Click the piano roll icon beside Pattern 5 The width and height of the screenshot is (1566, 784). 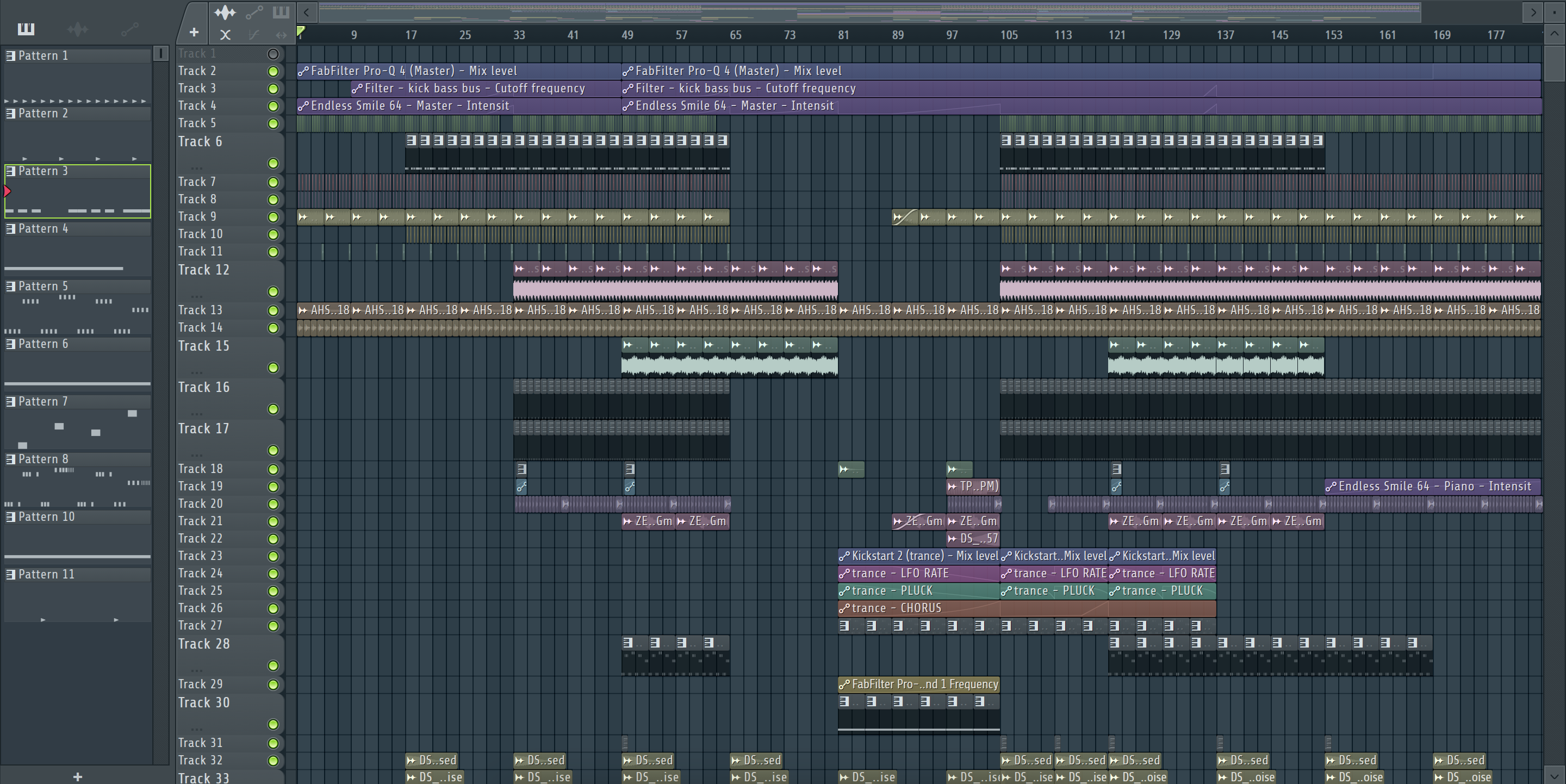coord(10,285)
